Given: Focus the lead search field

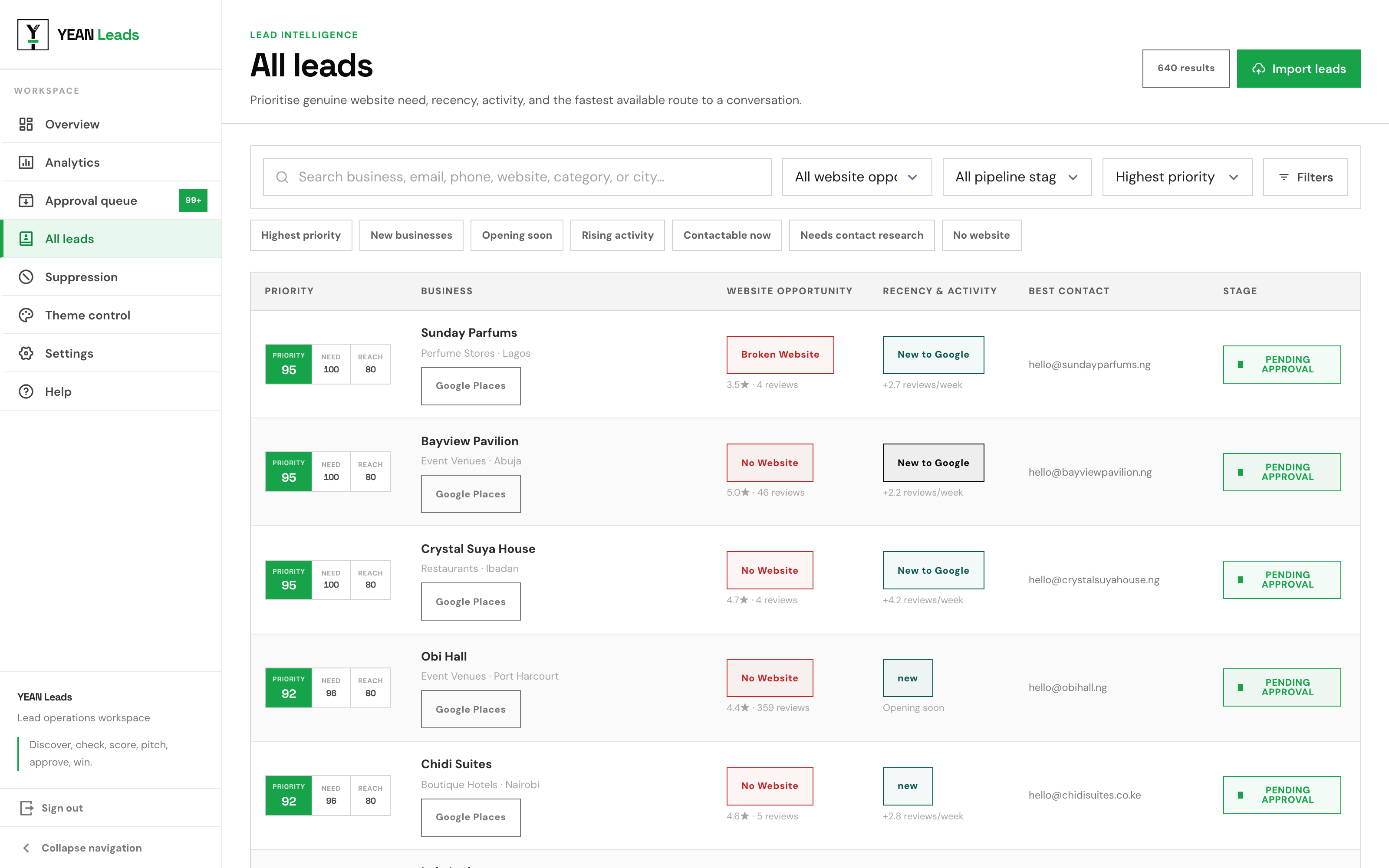Looking at the screenshot, I should point(517,177).
